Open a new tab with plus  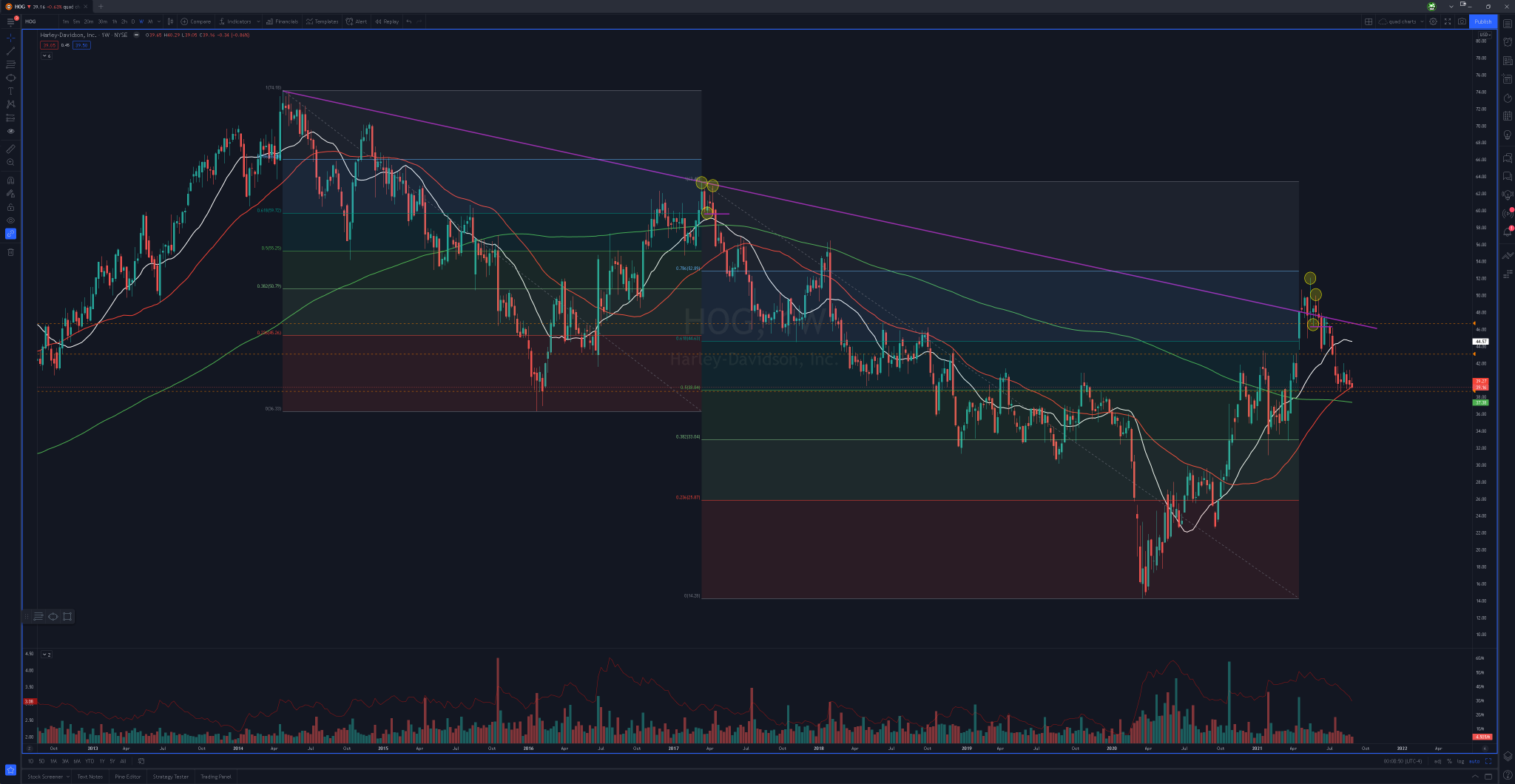[101, 7]
